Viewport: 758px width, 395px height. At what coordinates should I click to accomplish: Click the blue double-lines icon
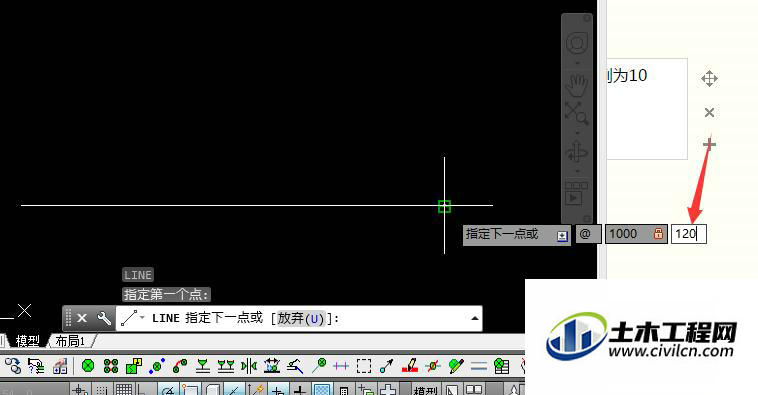click(479, 366)
